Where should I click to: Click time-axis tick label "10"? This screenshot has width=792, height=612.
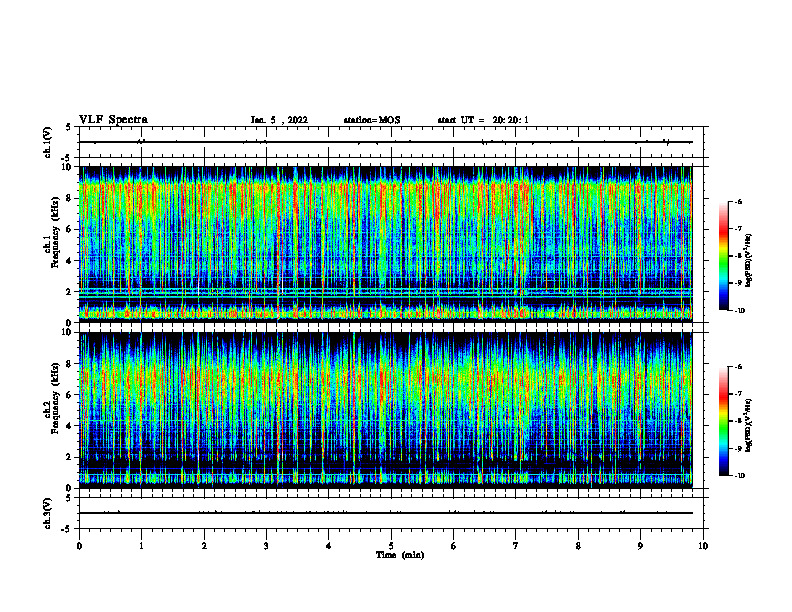[703, 546]
